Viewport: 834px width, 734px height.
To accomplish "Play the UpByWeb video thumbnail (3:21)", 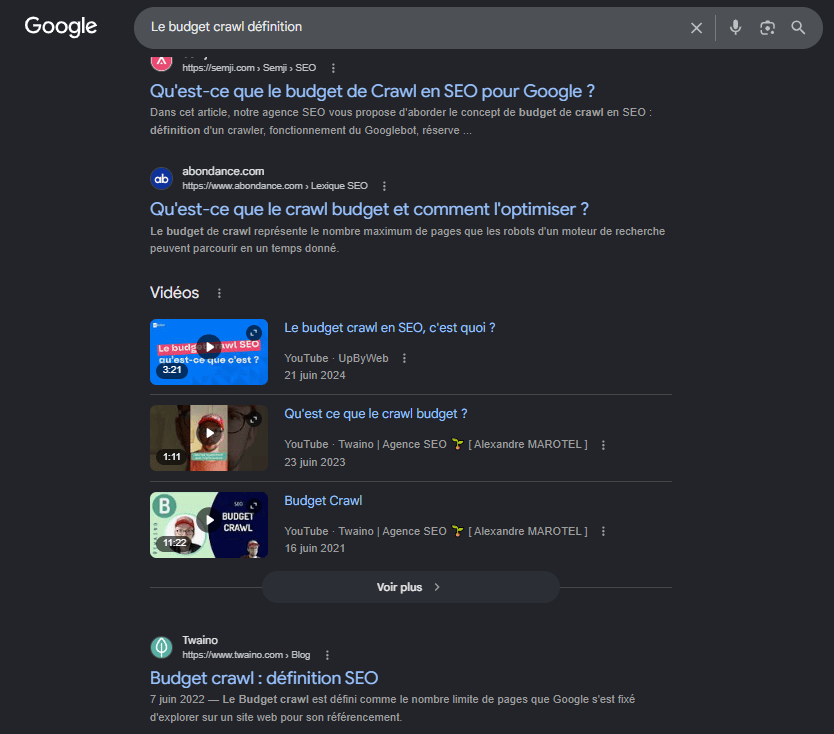I will [208, 352].
